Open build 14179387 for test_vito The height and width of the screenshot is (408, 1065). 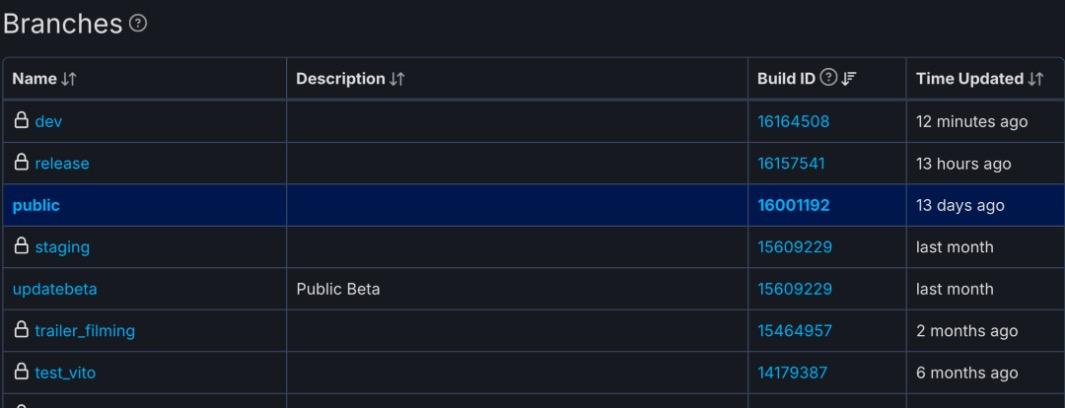[791, 373]
